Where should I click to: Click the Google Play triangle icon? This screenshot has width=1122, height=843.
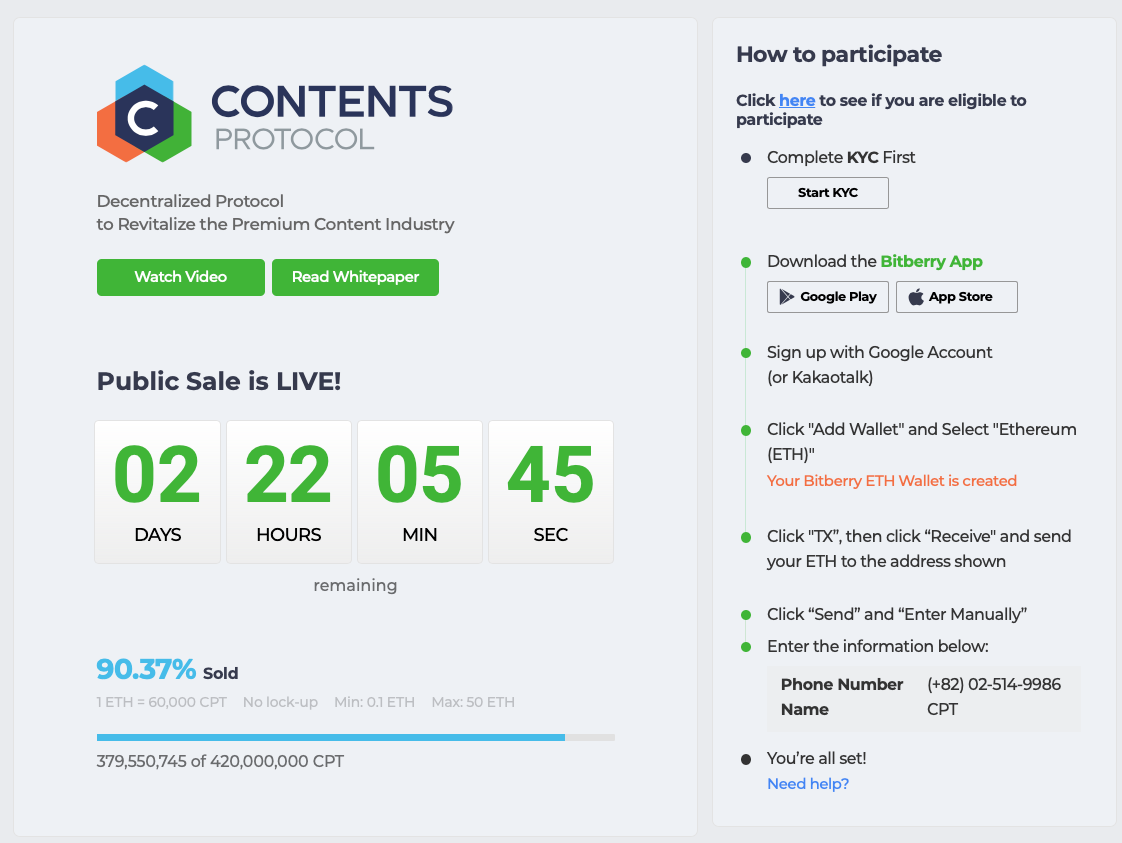click(786, 297)
